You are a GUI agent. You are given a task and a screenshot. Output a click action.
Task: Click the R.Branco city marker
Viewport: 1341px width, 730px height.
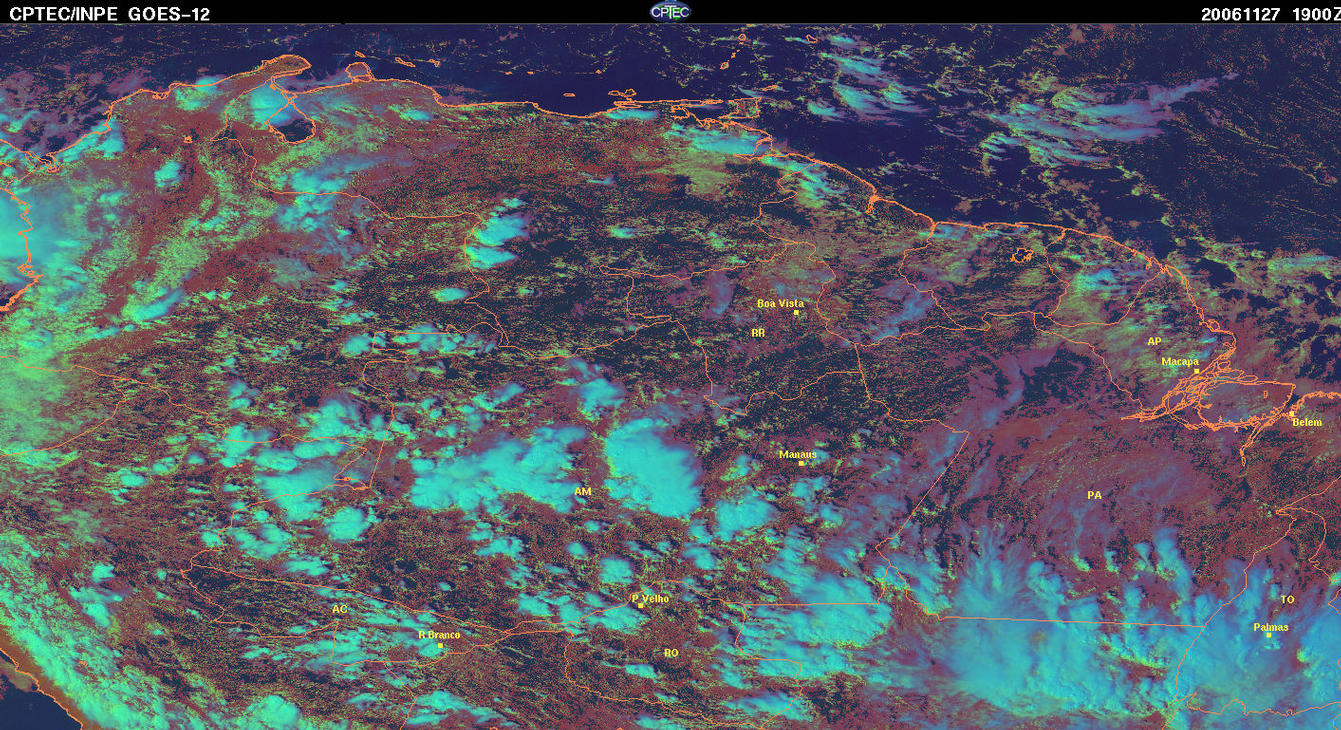point(440,646)
